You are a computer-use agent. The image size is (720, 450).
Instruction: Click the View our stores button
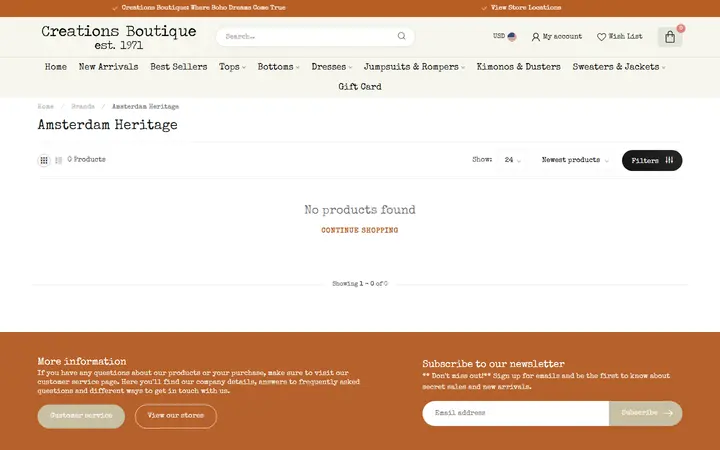[176, 416]
